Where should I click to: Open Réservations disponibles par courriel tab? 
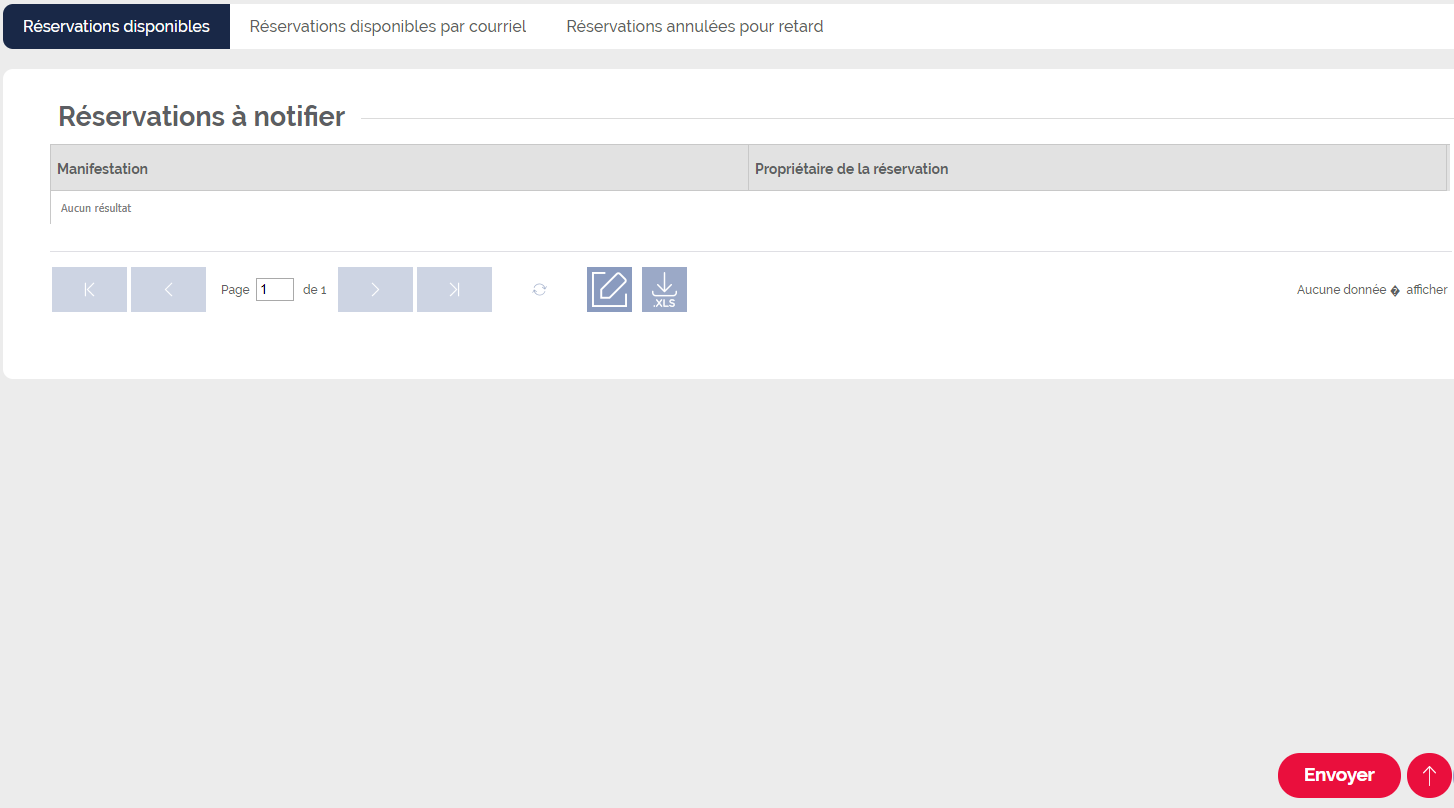[388, 26]
